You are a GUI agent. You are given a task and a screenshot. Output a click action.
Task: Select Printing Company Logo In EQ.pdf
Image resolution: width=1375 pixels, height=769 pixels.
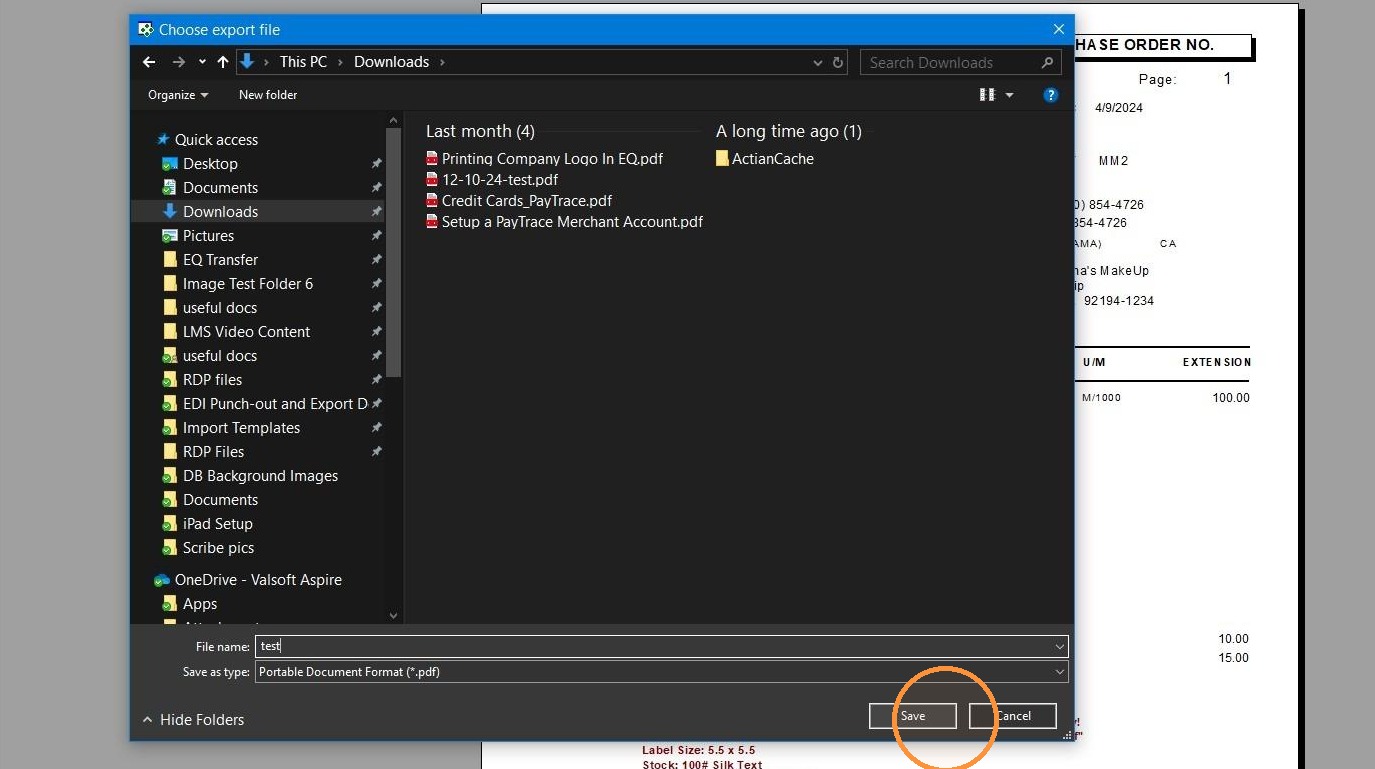pos(552,159)
